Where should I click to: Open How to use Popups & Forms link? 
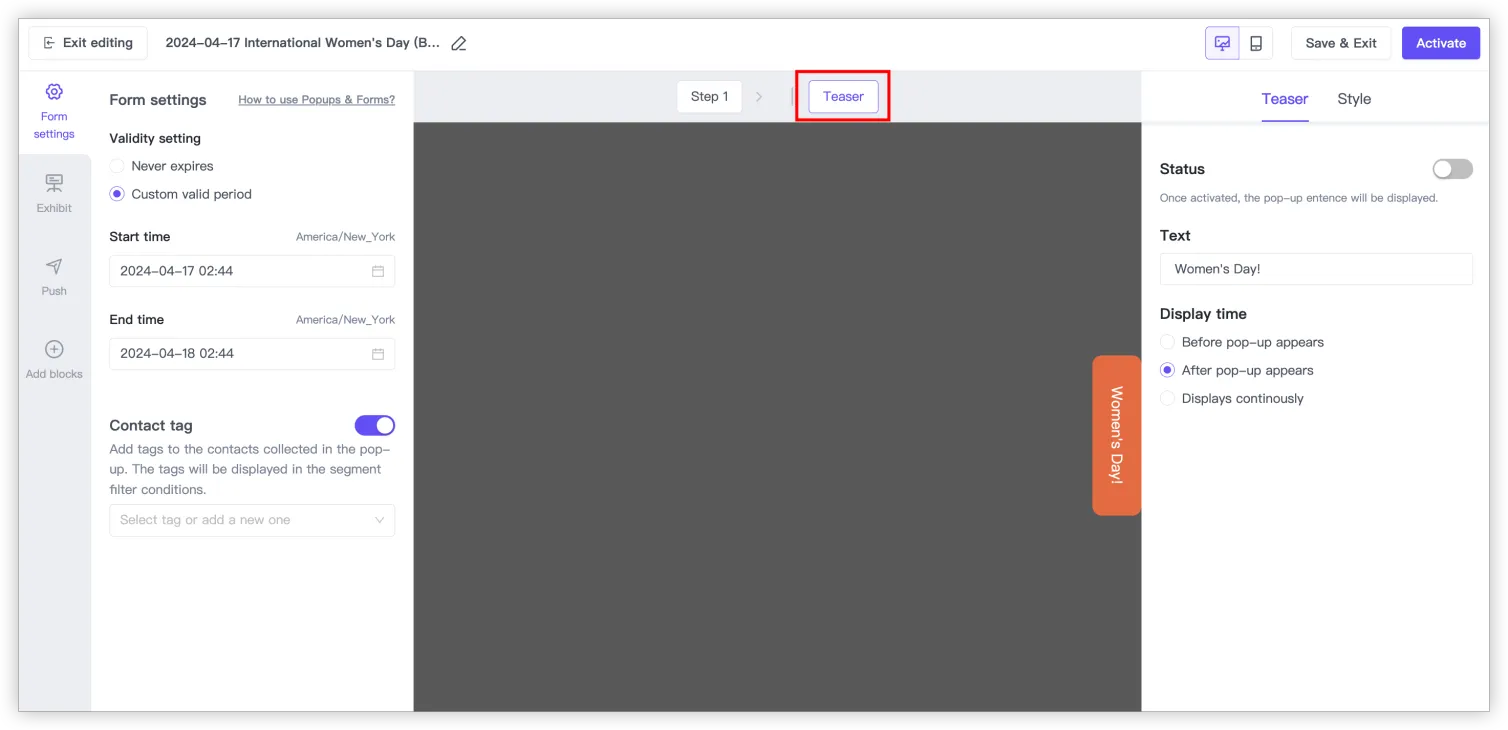point(316,100)
